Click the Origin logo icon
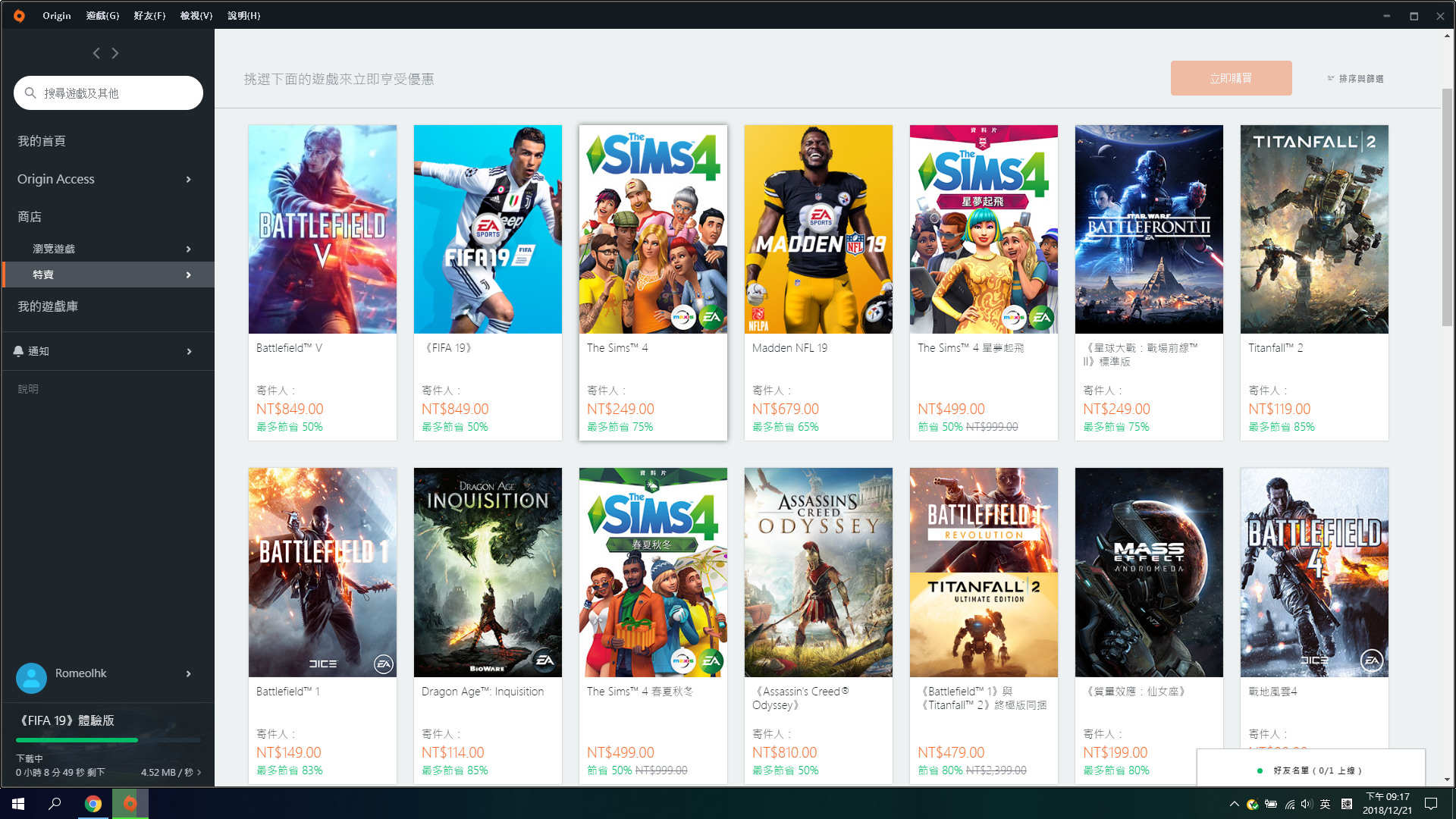Image resolution: width=1456 pixels, height=819 pixels. click(19, 15)
